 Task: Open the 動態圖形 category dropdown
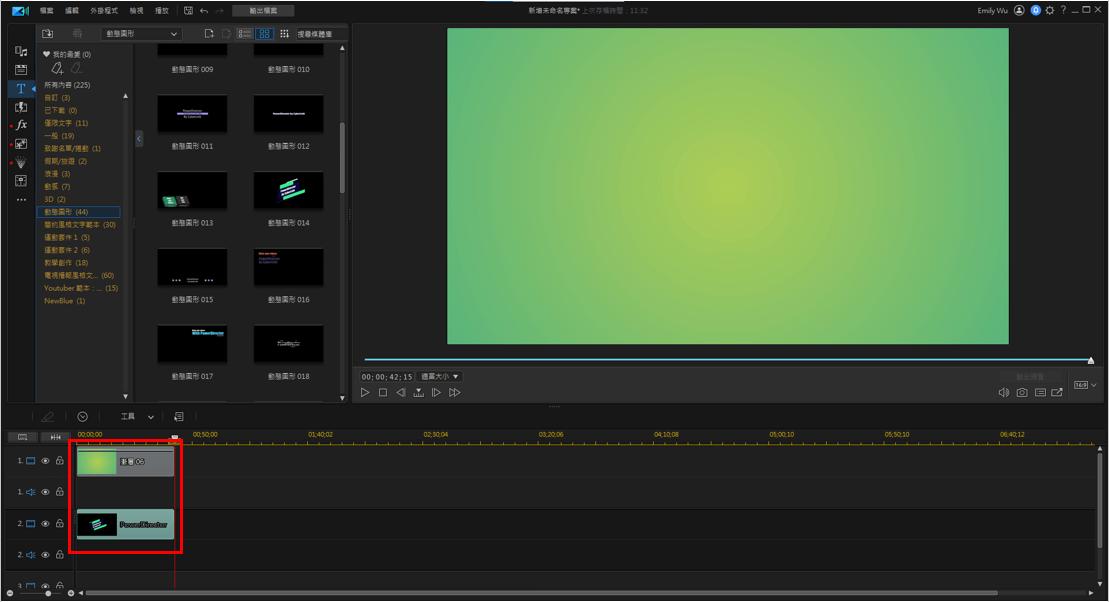[142, 33]
